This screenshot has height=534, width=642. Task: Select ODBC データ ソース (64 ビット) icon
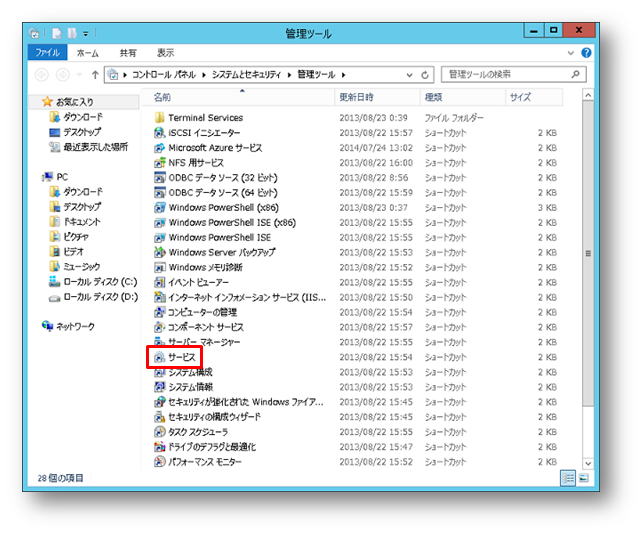point(159,192)
